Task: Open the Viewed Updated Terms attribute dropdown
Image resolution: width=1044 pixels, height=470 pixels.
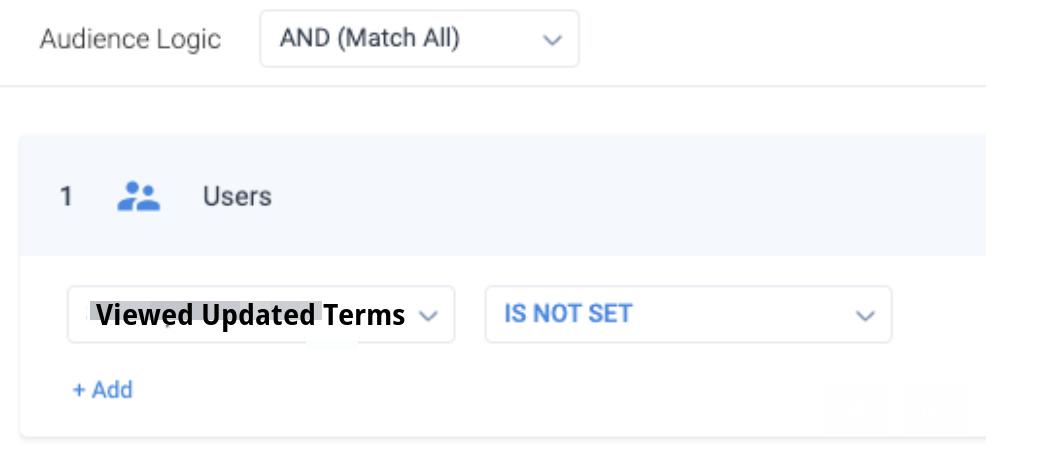Action: (x=261, y=314)
